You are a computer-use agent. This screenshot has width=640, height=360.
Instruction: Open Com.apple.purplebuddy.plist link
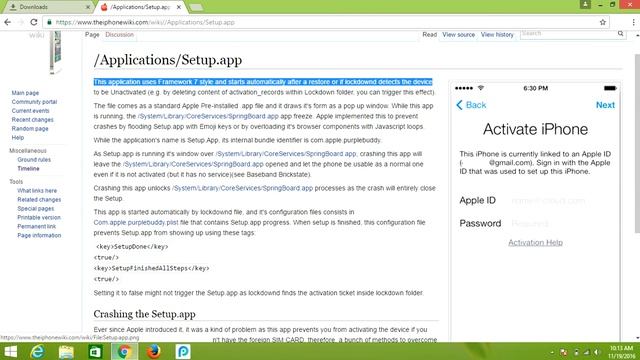coord(136,223)
